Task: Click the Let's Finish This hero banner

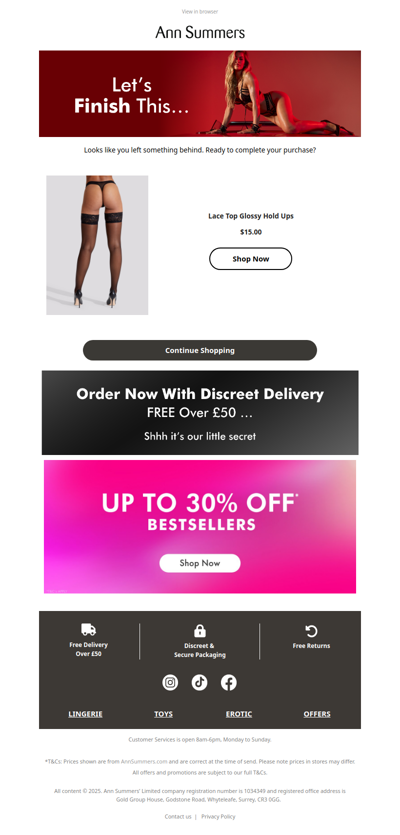Action: 200,94
